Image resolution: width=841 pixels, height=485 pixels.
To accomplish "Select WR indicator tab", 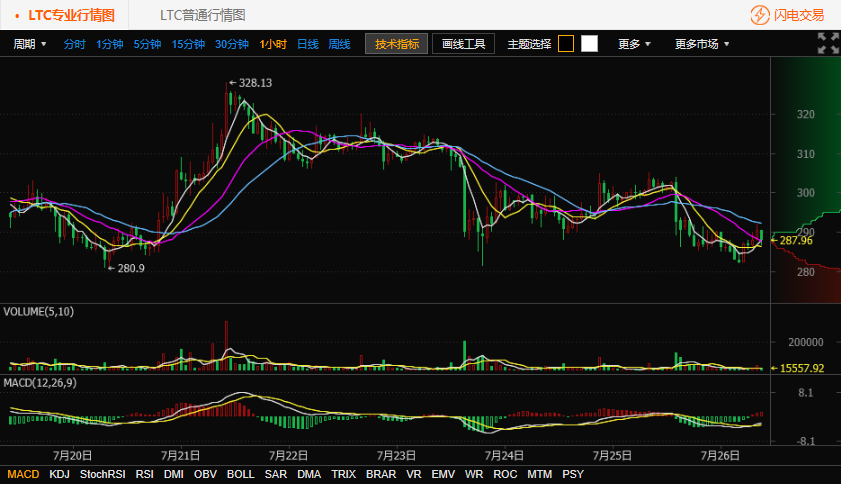I will coord(474,474).
